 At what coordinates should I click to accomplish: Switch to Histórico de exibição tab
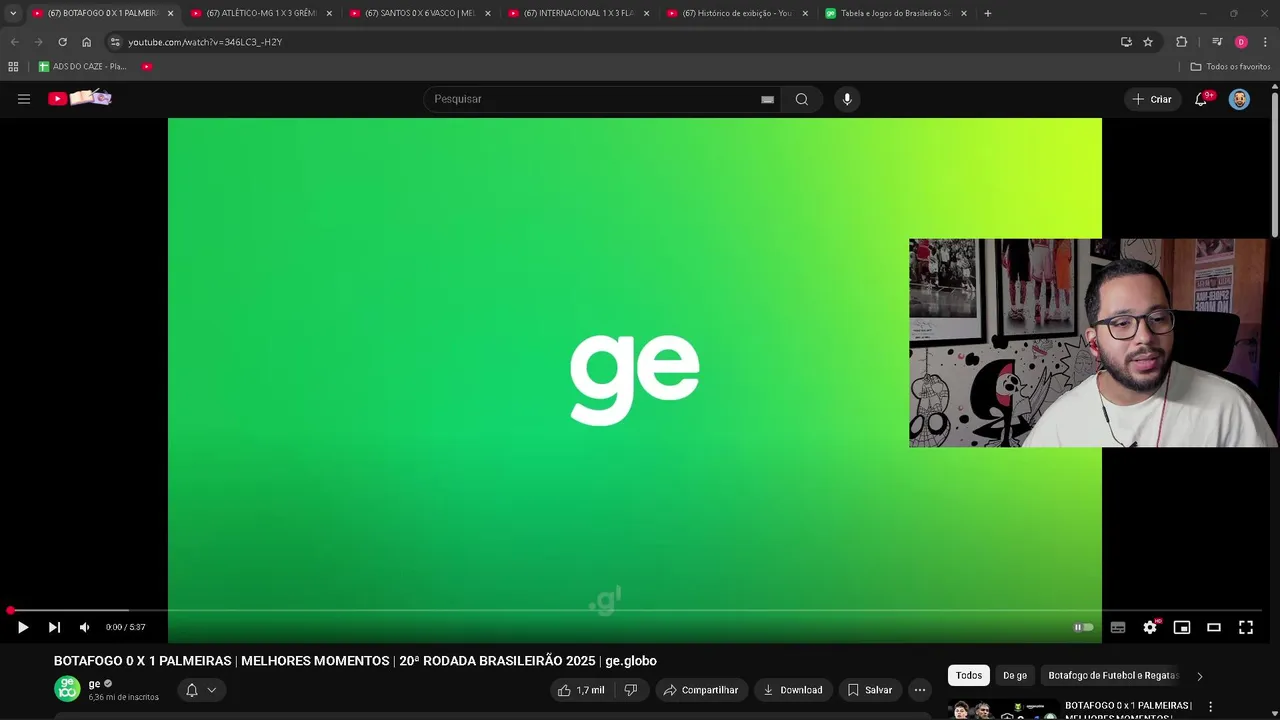(x=737, y=13)
